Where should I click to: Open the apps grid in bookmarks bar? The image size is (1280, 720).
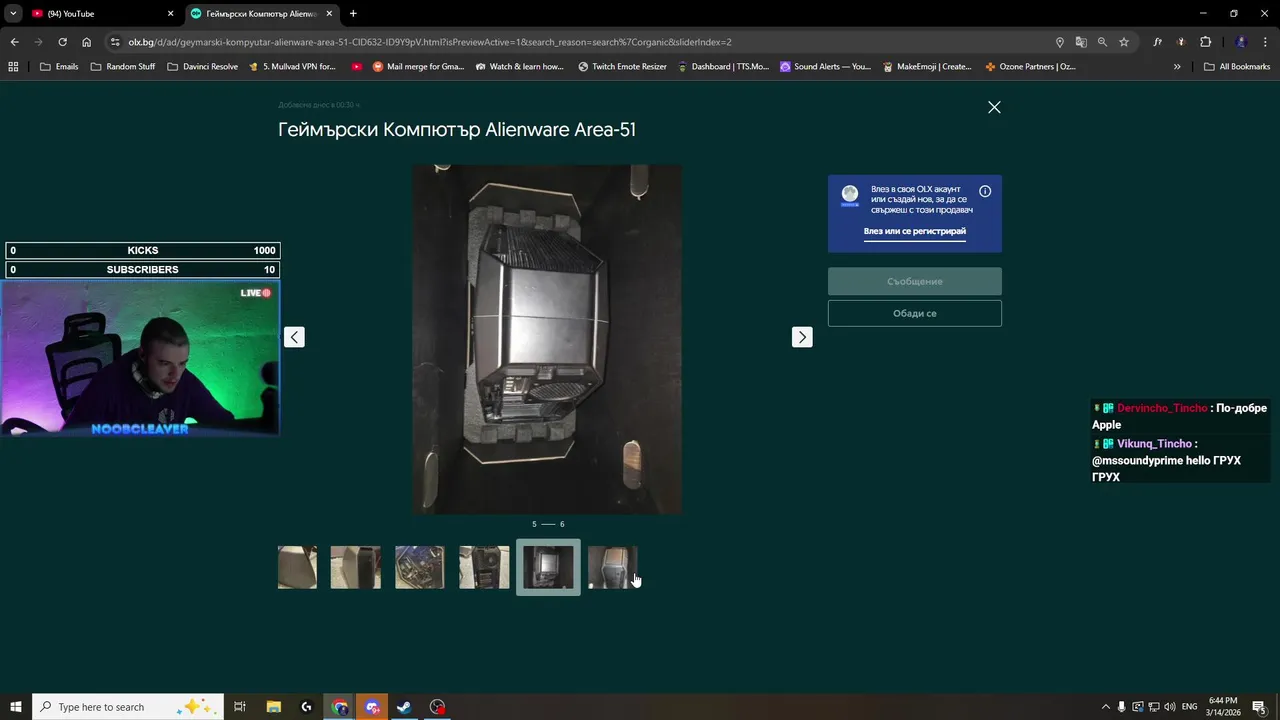coord(13,67)
